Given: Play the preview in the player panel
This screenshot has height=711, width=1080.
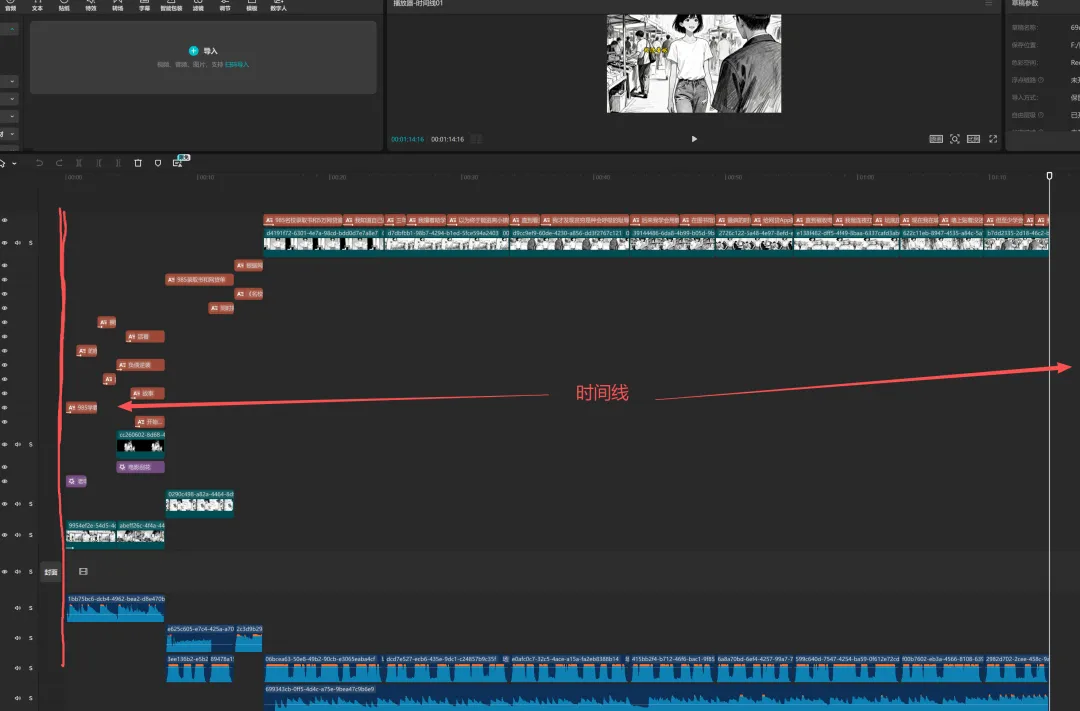Looking at the screenshot, I should (694, 139).
